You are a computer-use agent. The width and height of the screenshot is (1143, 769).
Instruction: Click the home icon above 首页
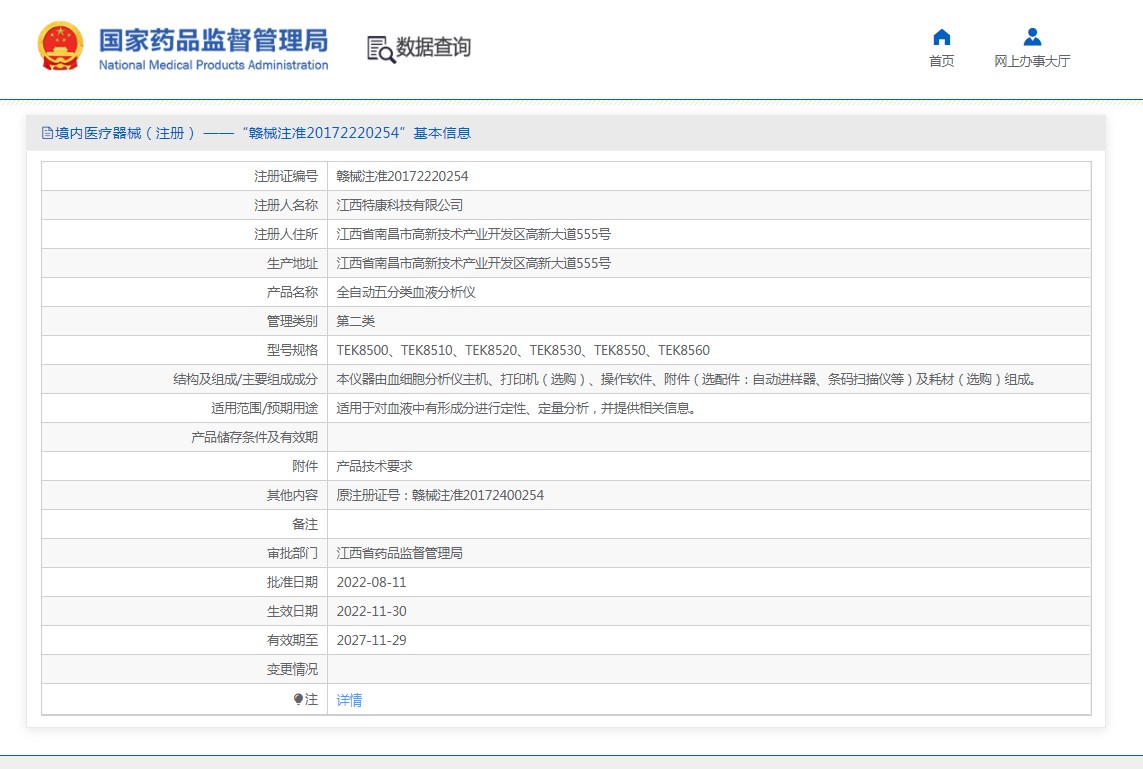pyautogui.click(x=941, y=37)
